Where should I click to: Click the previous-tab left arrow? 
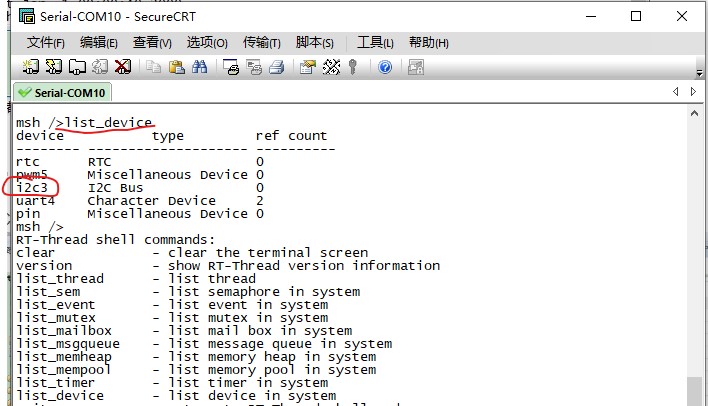[x=675, y=92]
